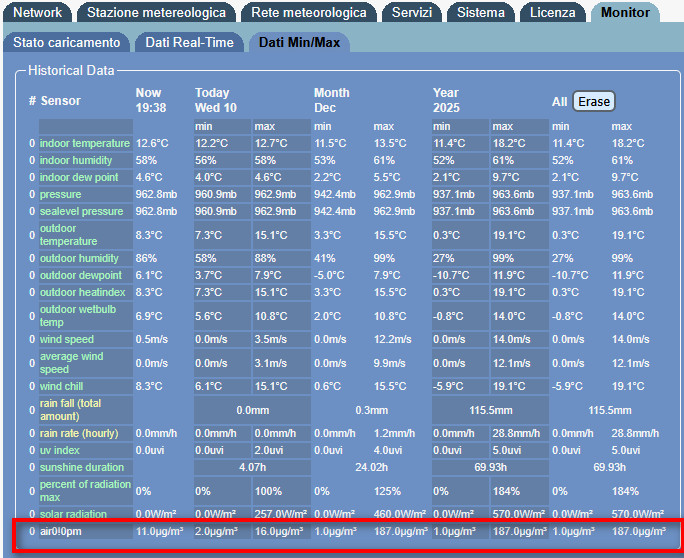Go to the Servizi tab
The width and height of the screenshot is (684, 558).
(x=412, y=13)
